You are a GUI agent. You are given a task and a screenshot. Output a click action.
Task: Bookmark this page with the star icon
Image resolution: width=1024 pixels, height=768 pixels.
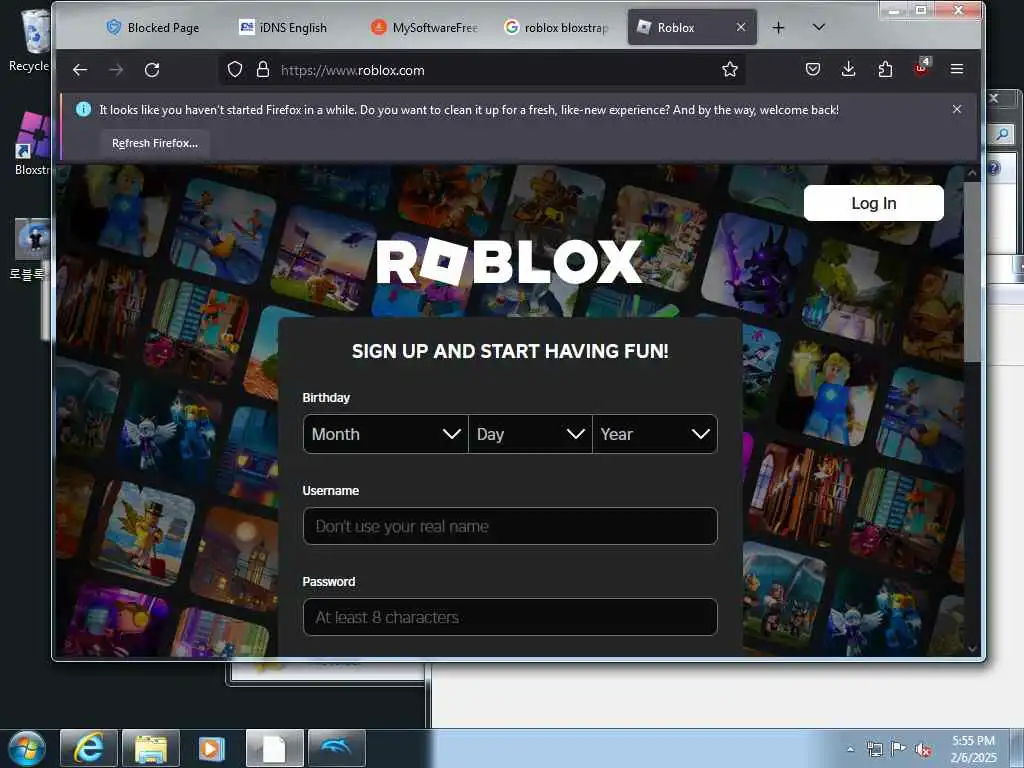[729, 69]
